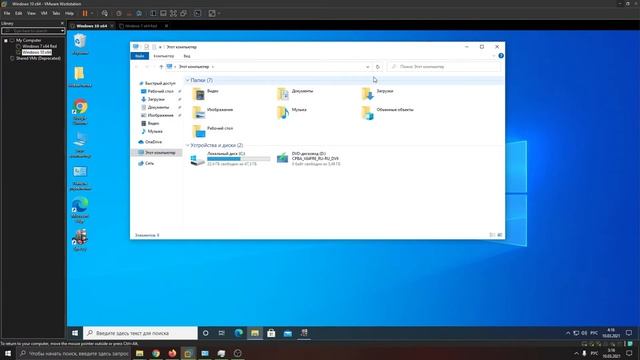This screenshot has width=640, height=360.
Task: Select Этот компьютер in navigation pane
Action: click(157, 153)
